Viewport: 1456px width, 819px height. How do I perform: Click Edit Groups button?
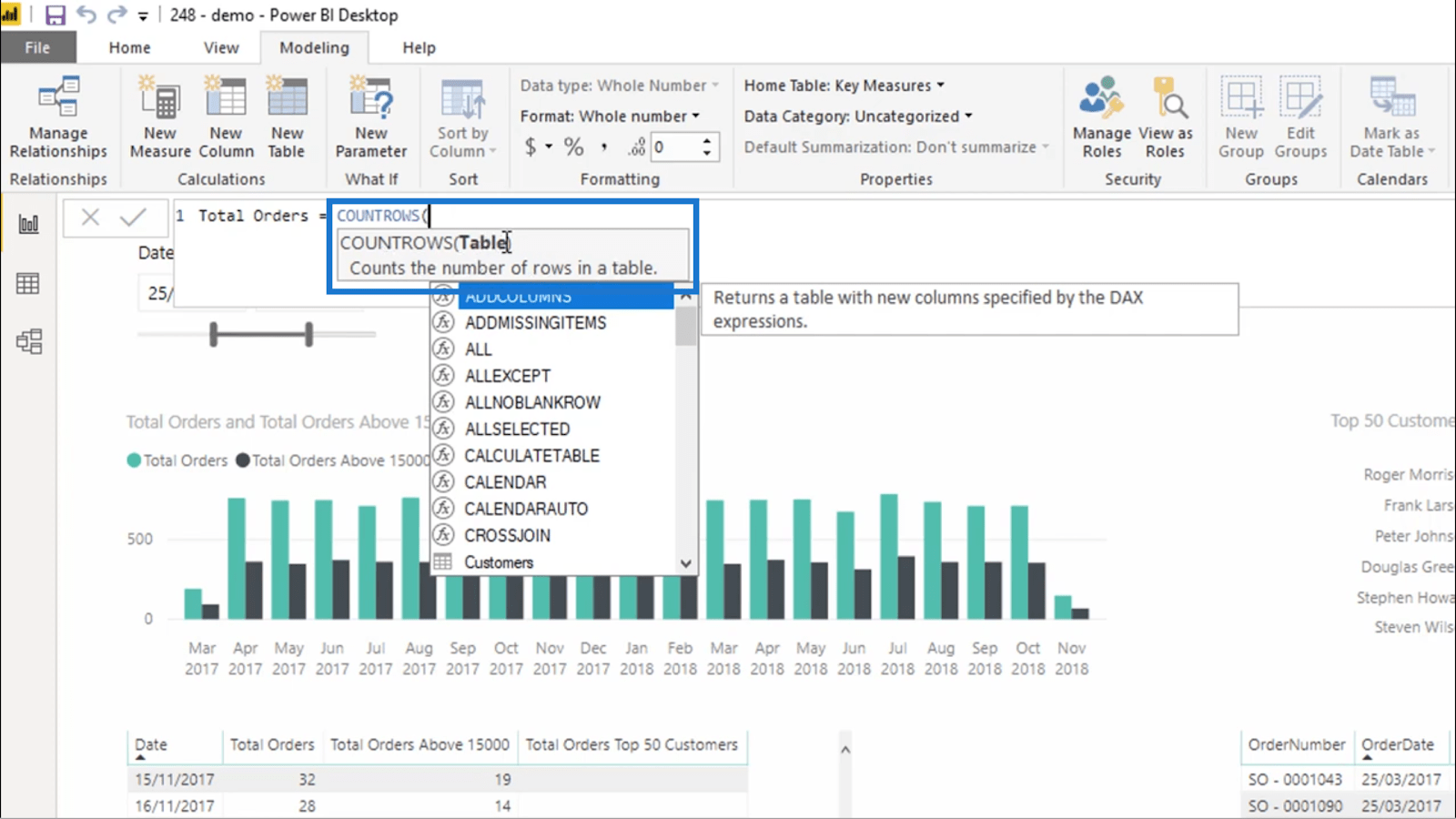[1300, 118]
